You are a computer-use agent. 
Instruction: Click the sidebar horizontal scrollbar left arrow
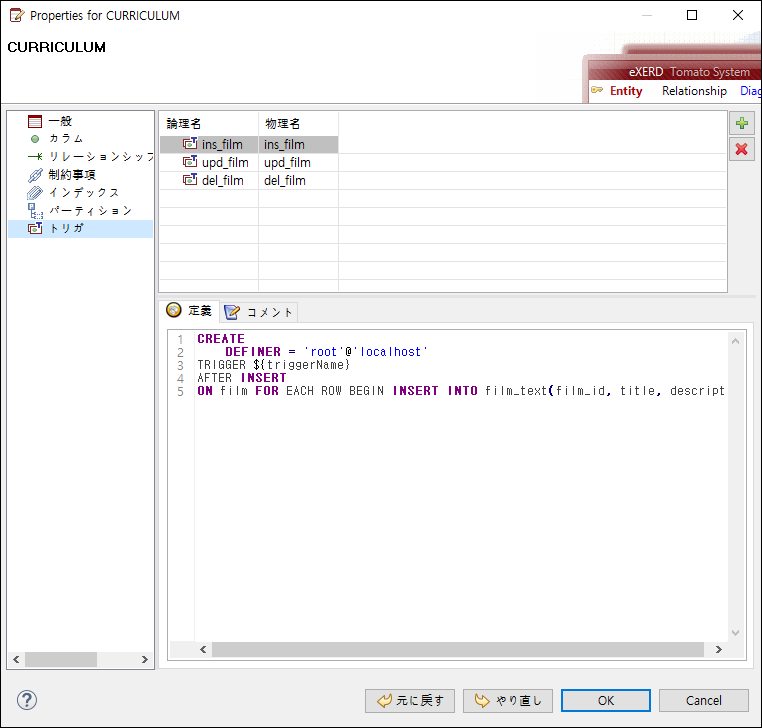(17, 659)
